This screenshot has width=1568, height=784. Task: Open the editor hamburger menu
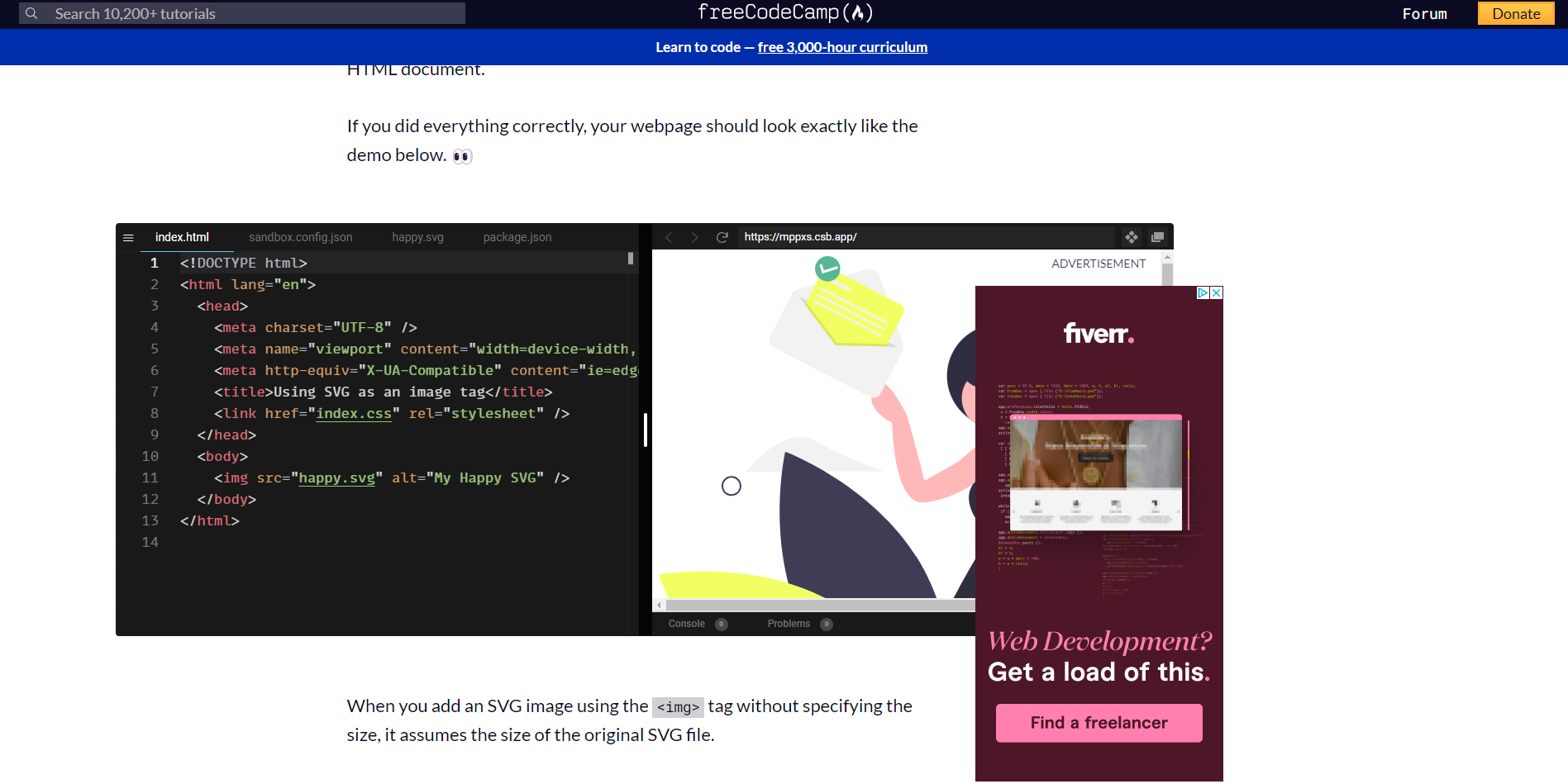tap(129, 237)
